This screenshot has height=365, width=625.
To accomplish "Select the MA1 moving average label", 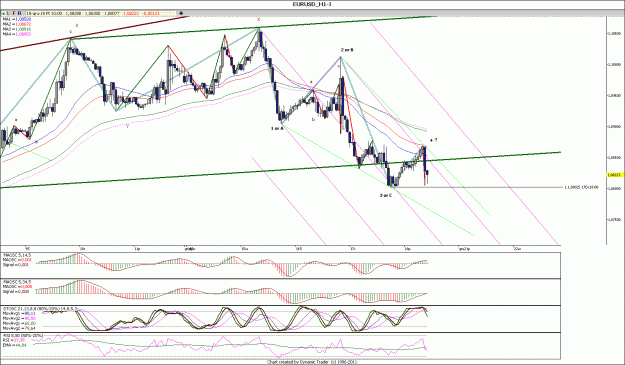I will (x=17, y=19).
